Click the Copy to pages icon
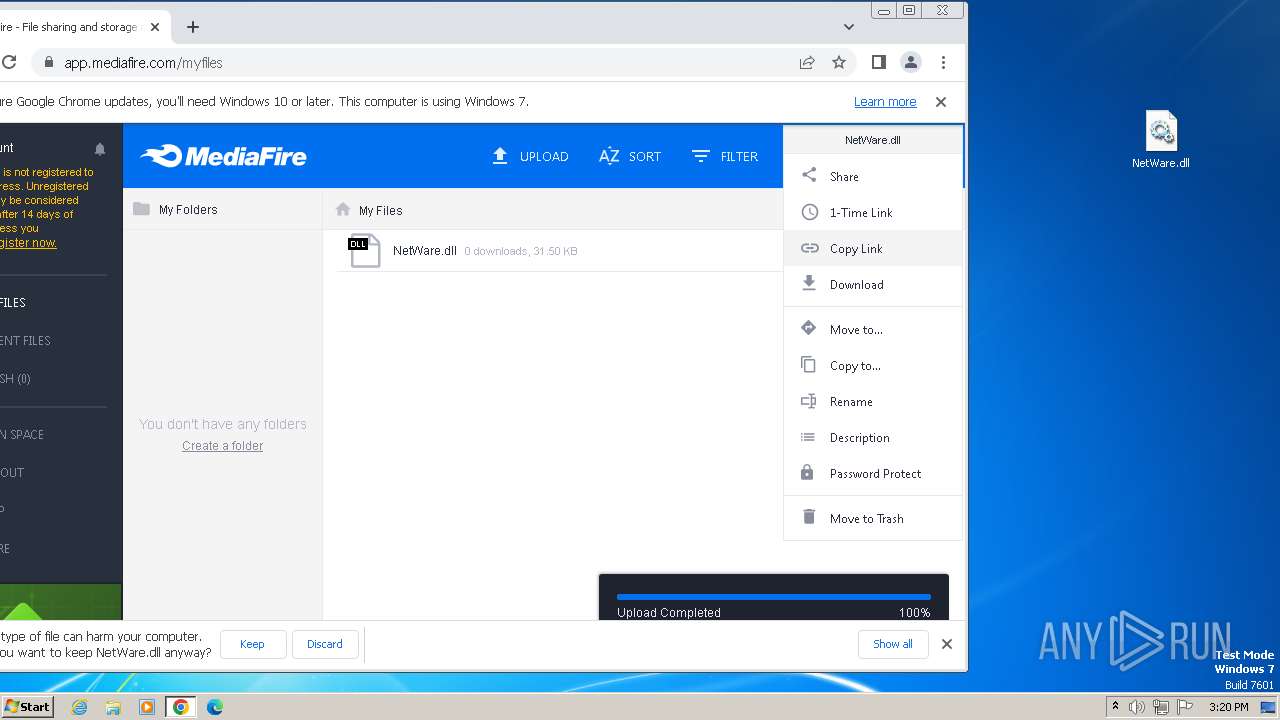Viewport: 1280px width, 720px height. point(809,365)
